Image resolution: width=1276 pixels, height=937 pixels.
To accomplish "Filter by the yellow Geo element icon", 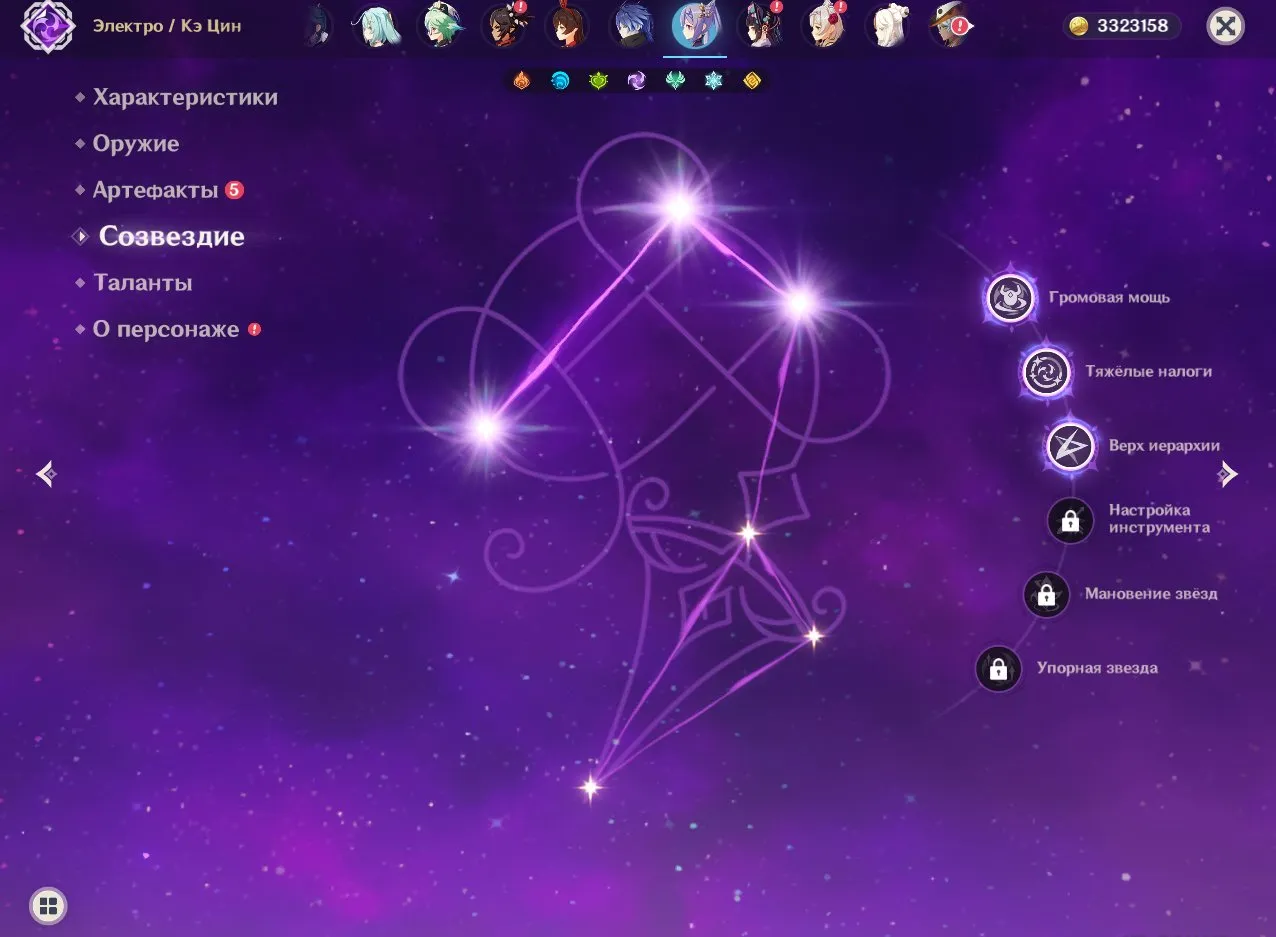I will [x=752, y=81].
